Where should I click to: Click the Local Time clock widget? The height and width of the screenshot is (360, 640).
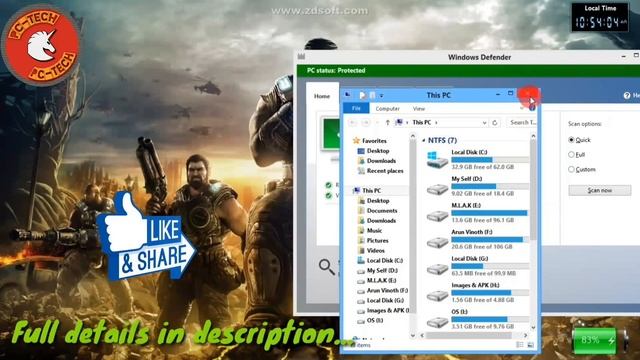pyautogui.click(x=600, y=17)
